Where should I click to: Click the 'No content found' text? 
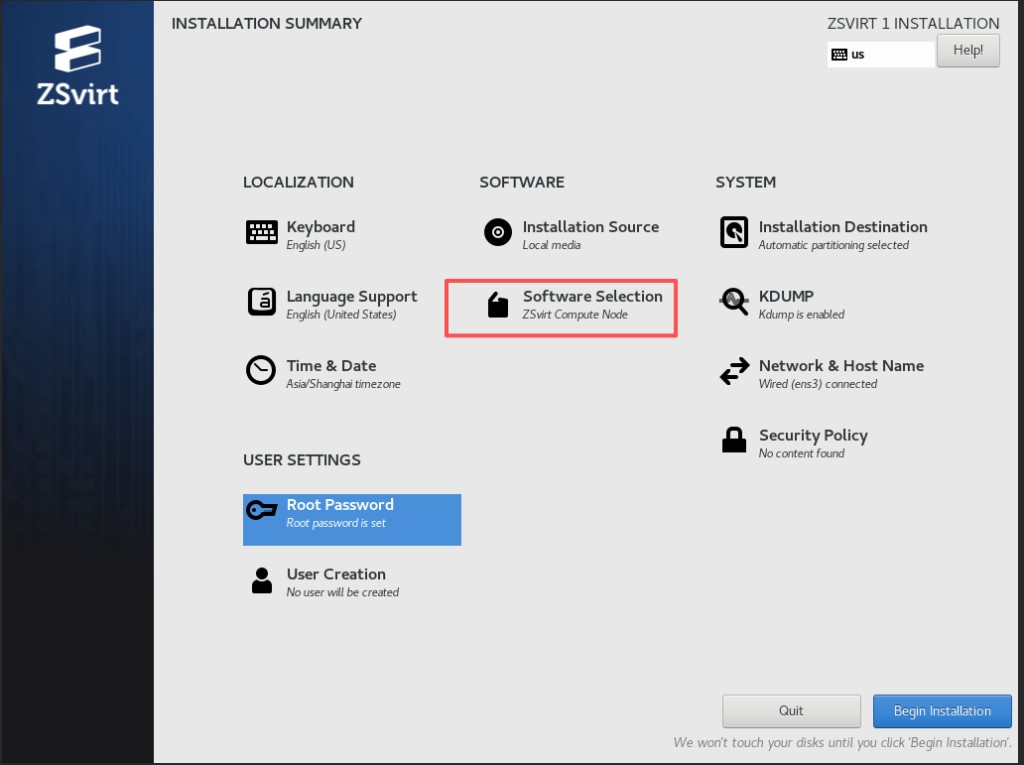tap(801, 453)
